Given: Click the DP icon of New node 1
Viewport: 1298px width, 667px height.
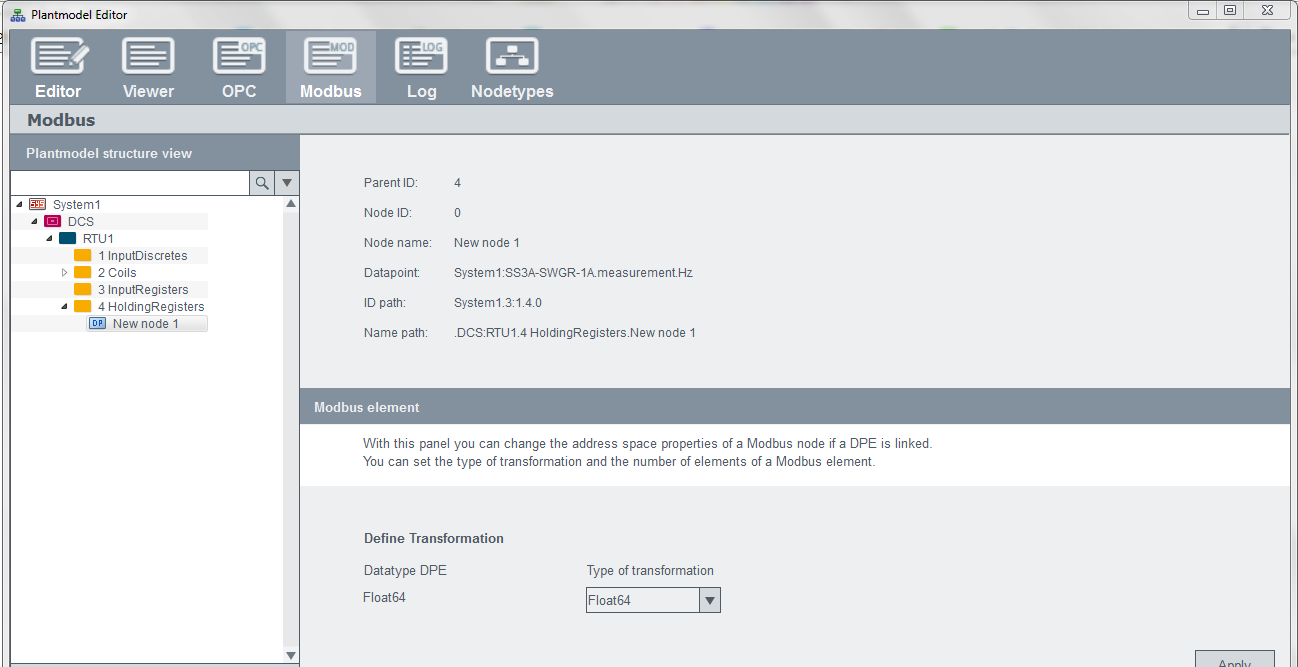Looking at the screenshot, I should (98, 324).
